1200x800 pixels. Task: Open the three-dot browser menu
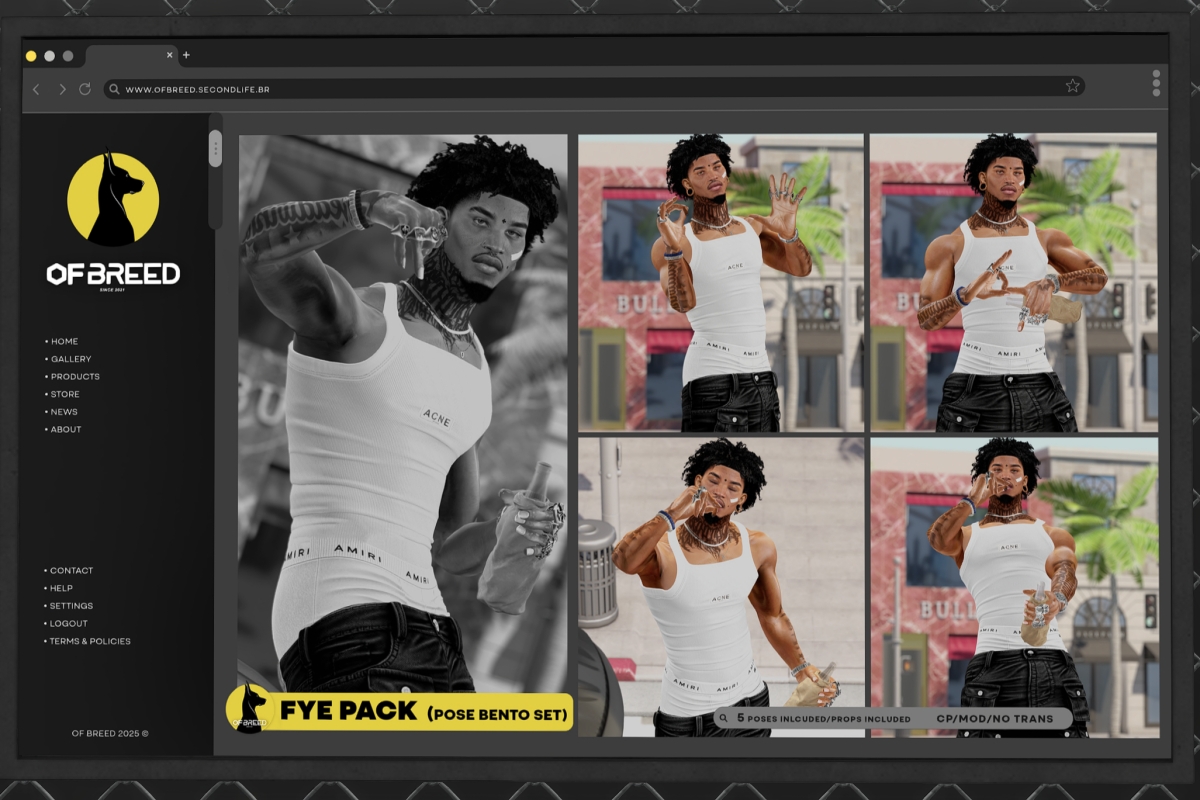(x=1156, y=83)
